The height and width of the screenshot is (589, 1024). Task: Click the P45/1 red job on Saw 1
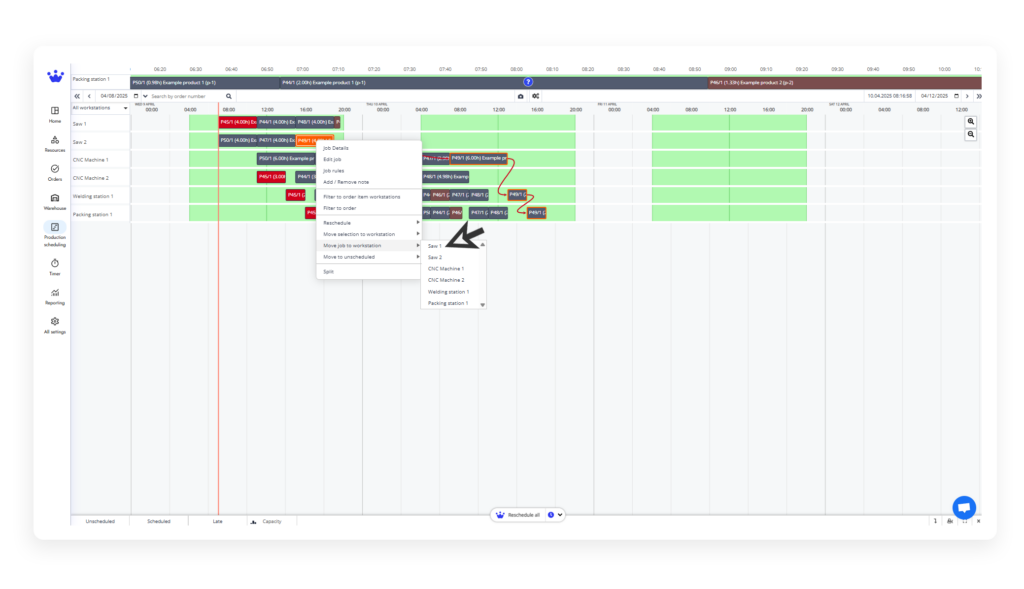tap(237, 122)
